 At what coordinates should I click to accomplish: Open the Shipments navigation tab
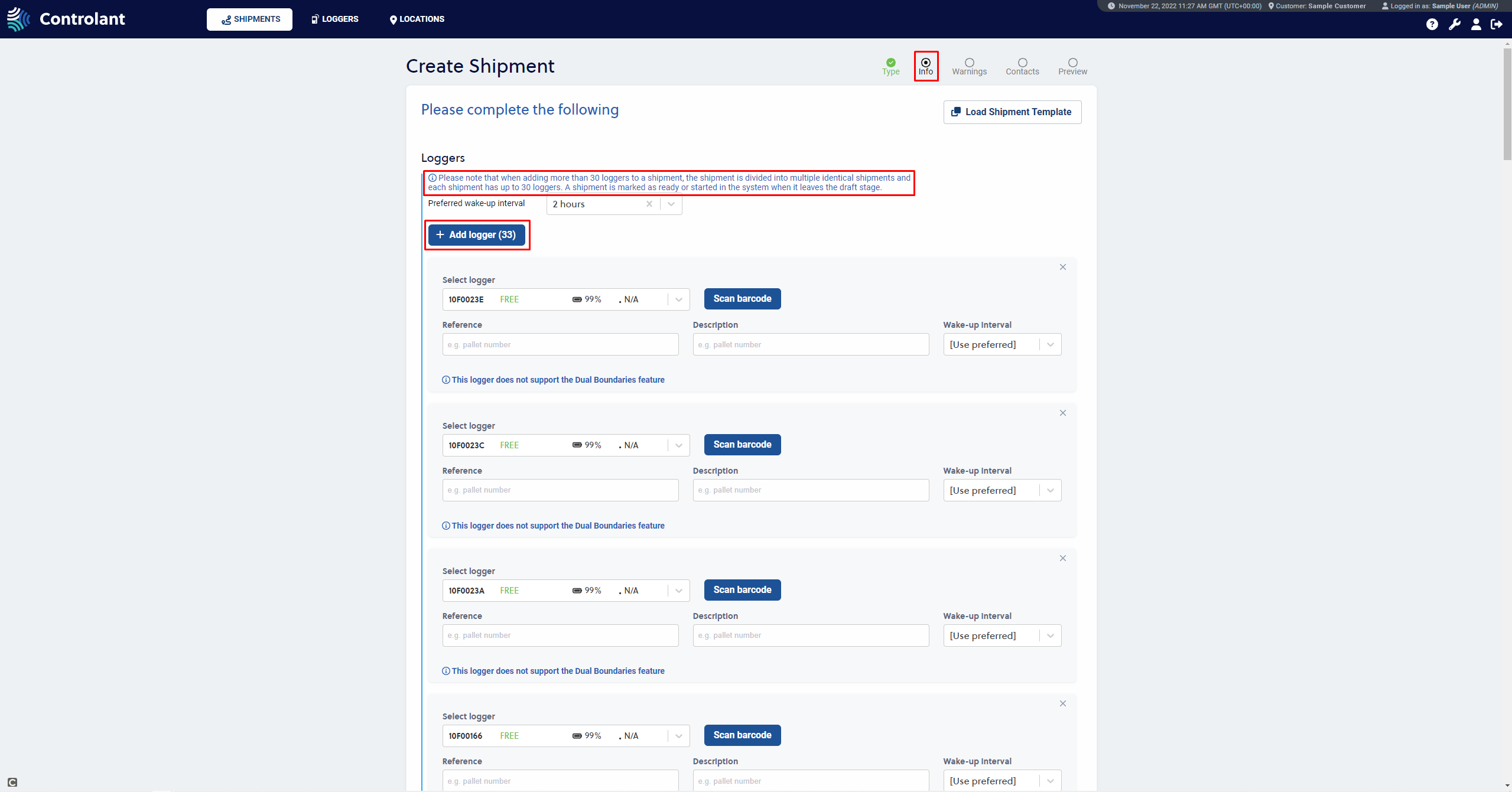(x=249, y=19)
